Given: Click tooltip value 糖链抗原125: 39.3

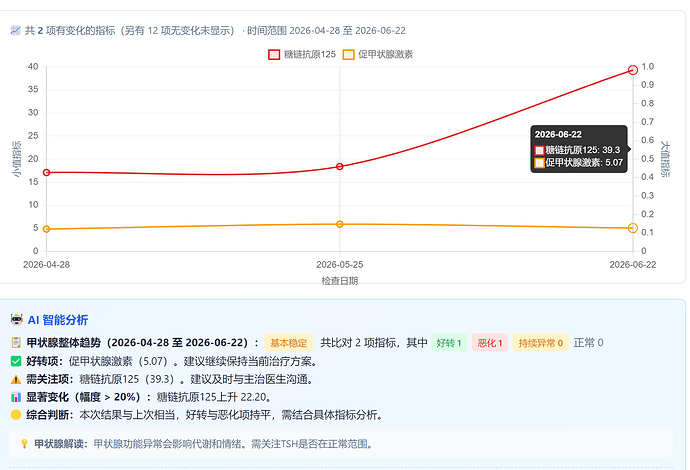Looking at the screenshot, I should 577,150.
